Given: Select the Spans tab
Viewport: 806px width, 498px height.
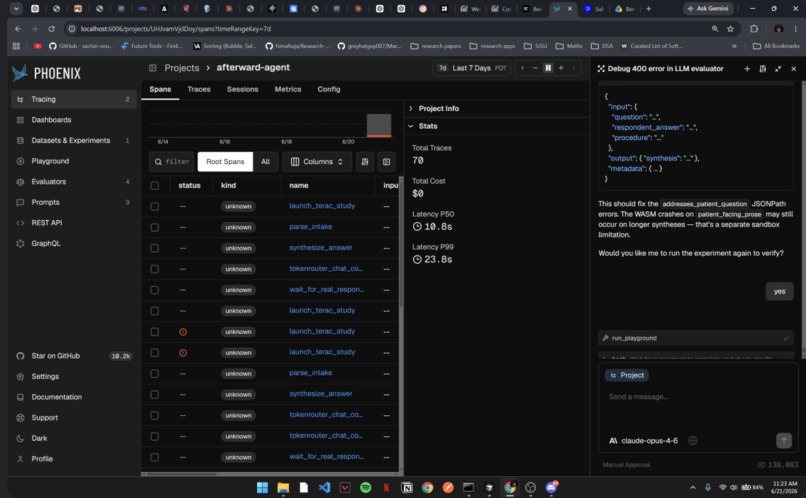Looking at the screenshot, I should 160,89.
